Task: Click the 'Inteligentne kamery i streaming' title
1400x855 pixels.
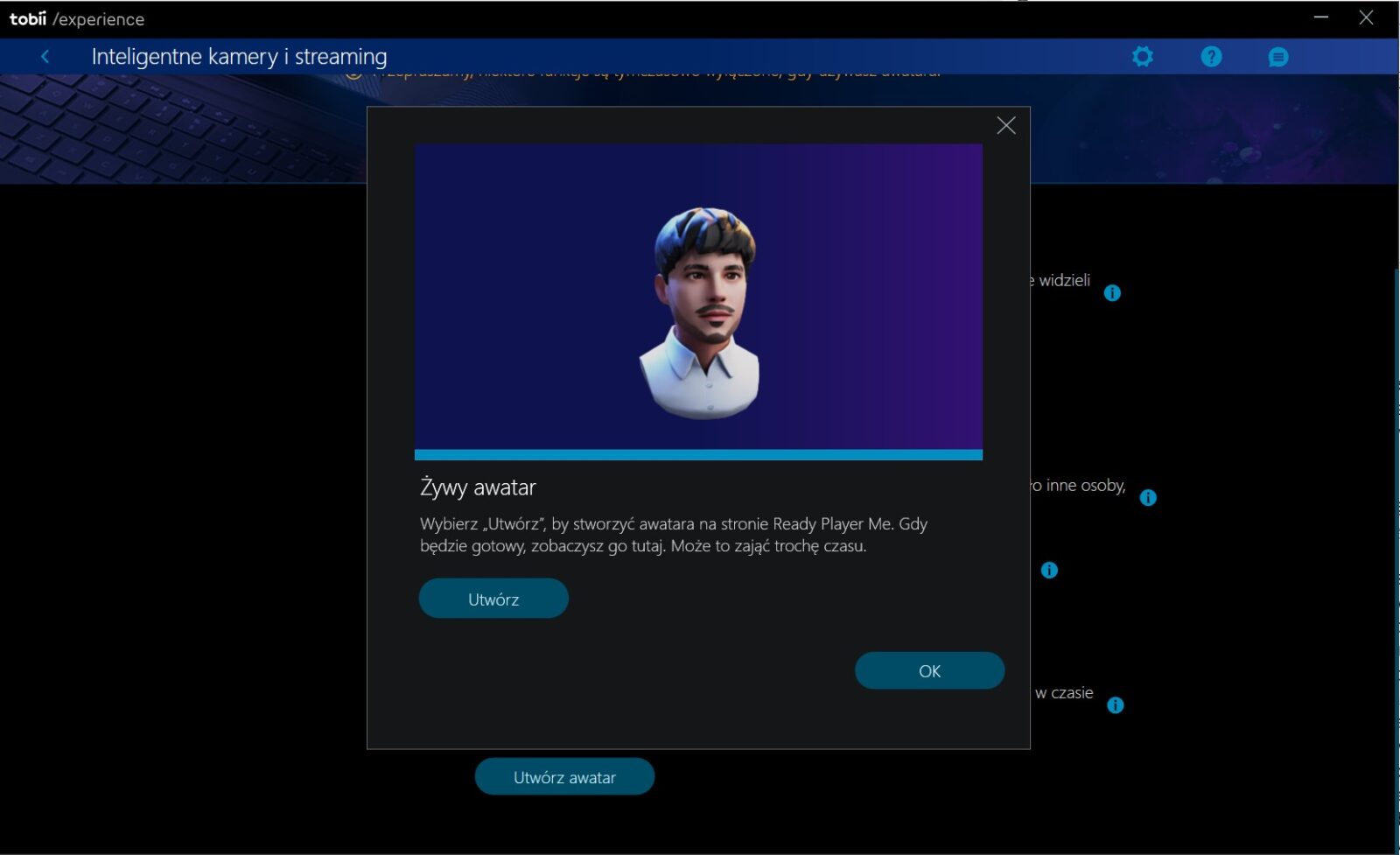Action: [x=239, y=57]
